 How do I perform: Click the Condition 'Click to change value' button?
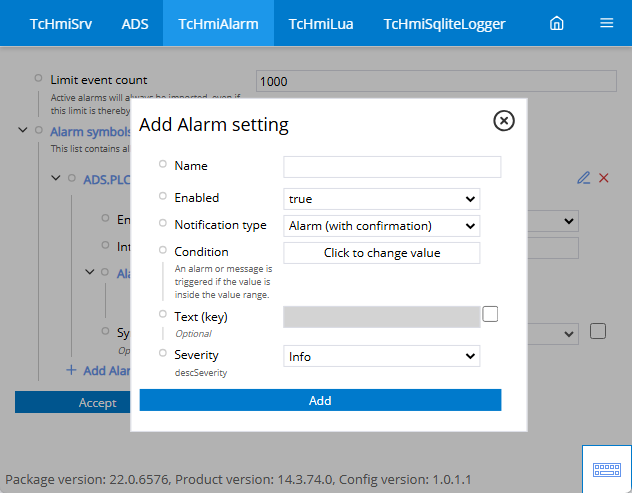click(381, 253)
